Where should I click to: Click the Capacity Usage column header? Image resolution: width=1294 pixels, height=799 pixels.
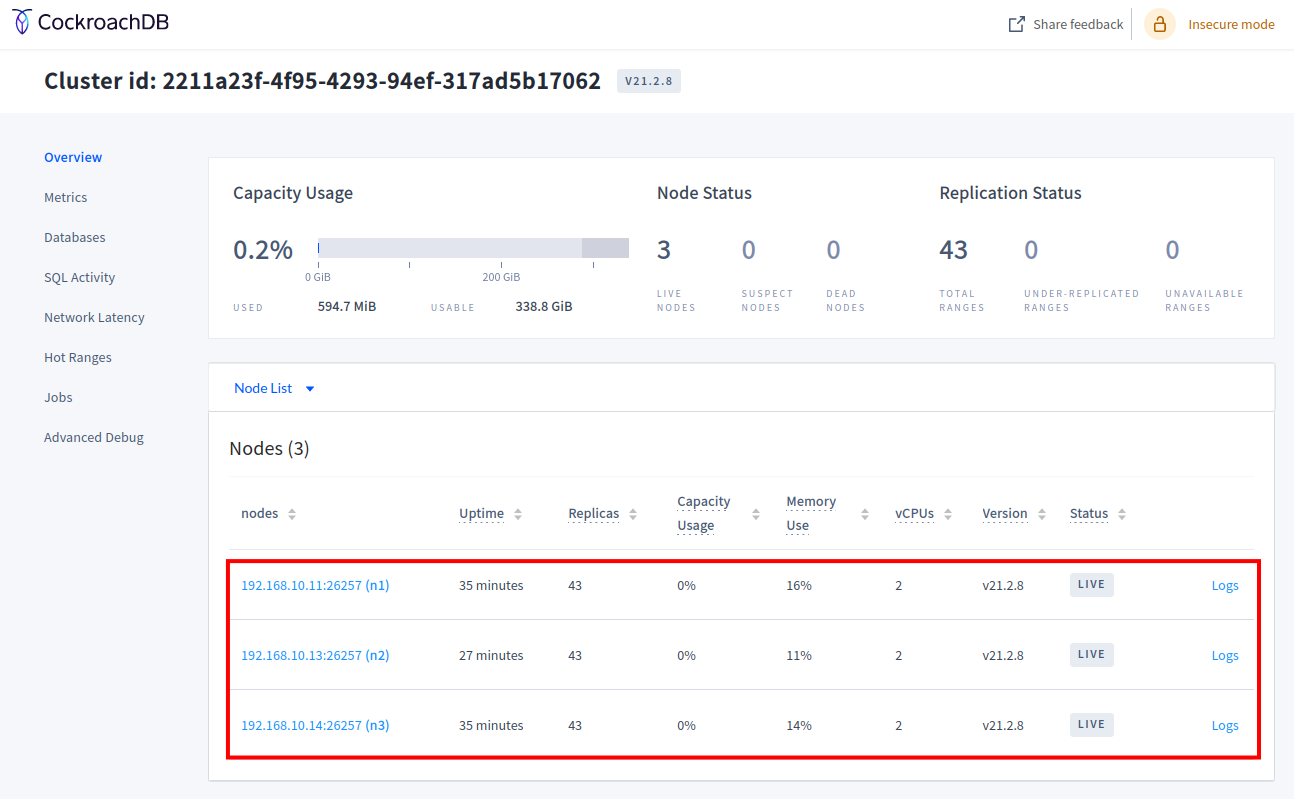coord(704,514)
